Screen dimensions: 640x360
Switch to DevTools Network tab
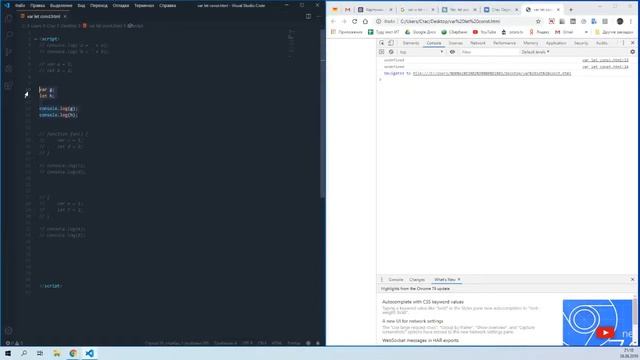tap(478, 43)
